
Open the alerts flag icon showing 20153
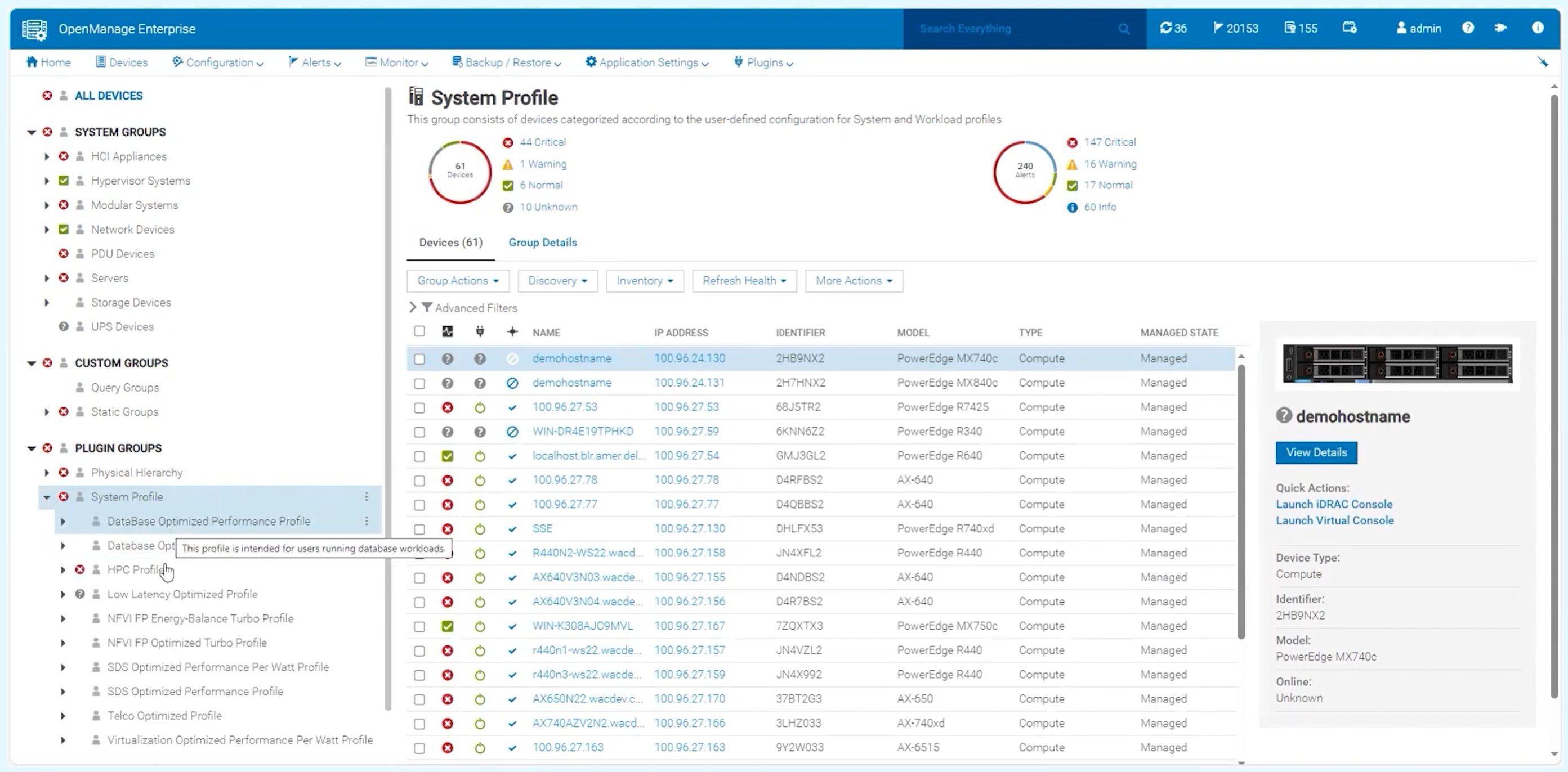pos(1235,28)
